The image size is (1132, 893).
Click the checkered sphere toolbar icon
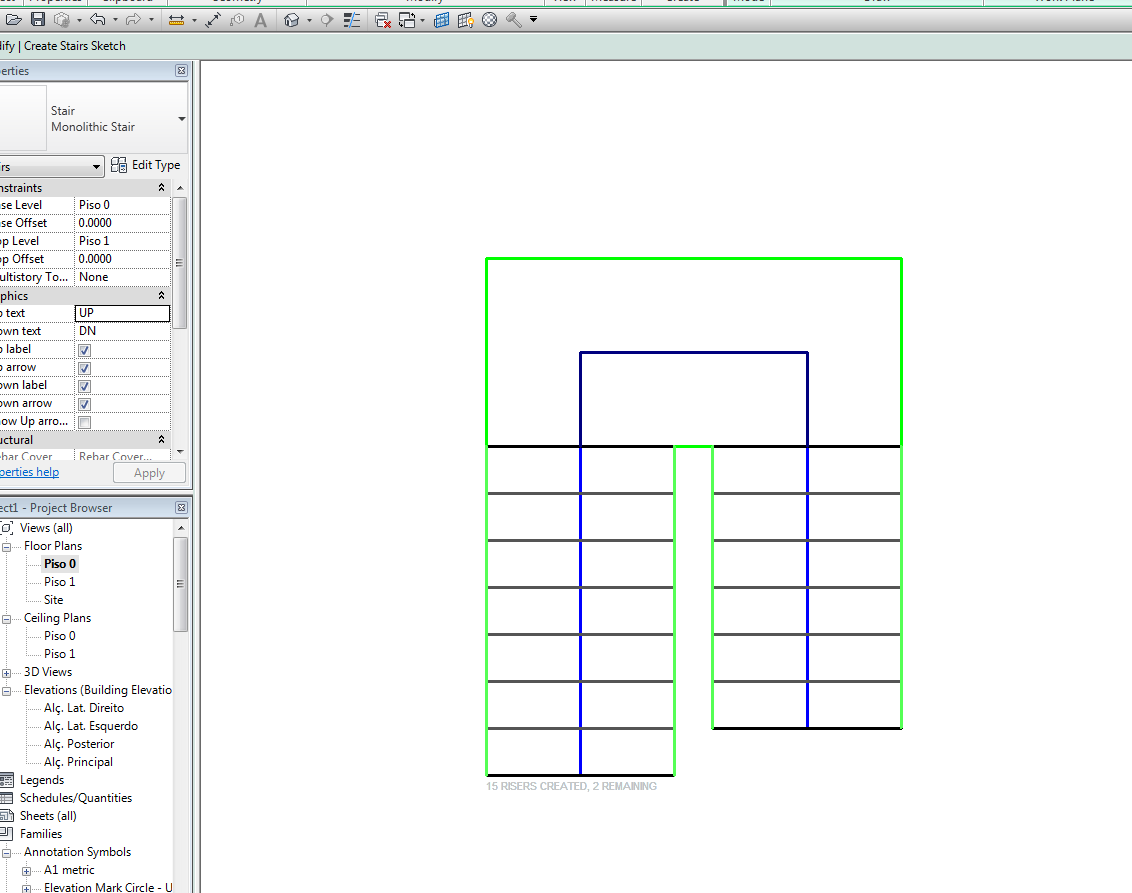pos(489,20)
